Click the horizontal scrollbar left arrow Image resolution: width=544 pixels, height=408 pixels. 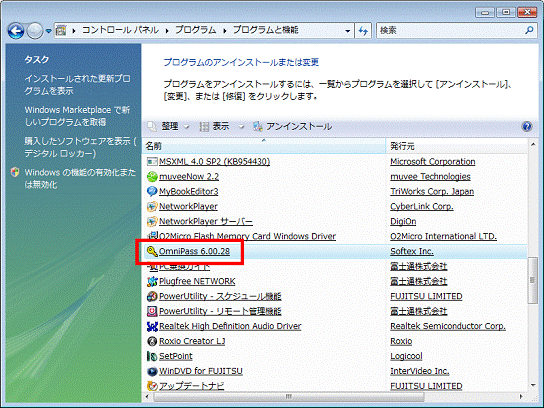click(148, 396)
